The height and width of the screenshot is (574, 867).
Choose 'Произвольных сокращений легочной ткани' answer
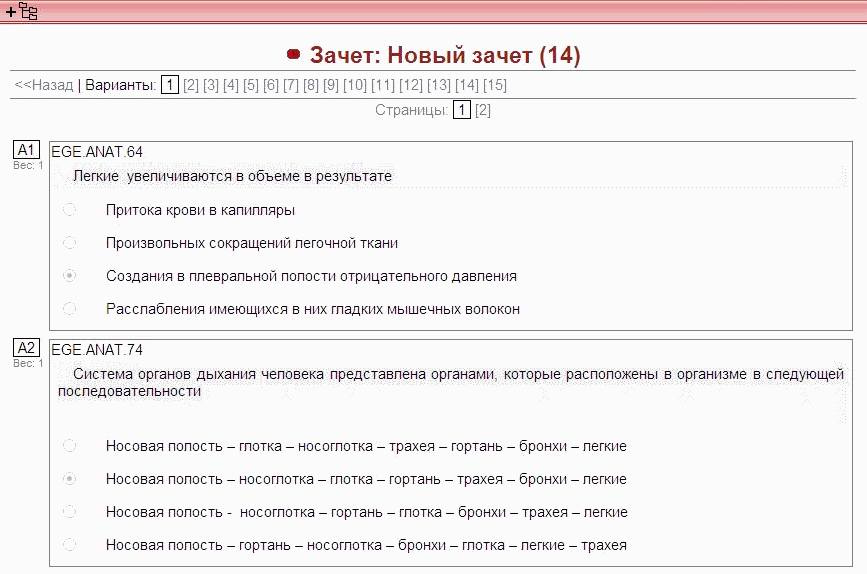point(69,243)
